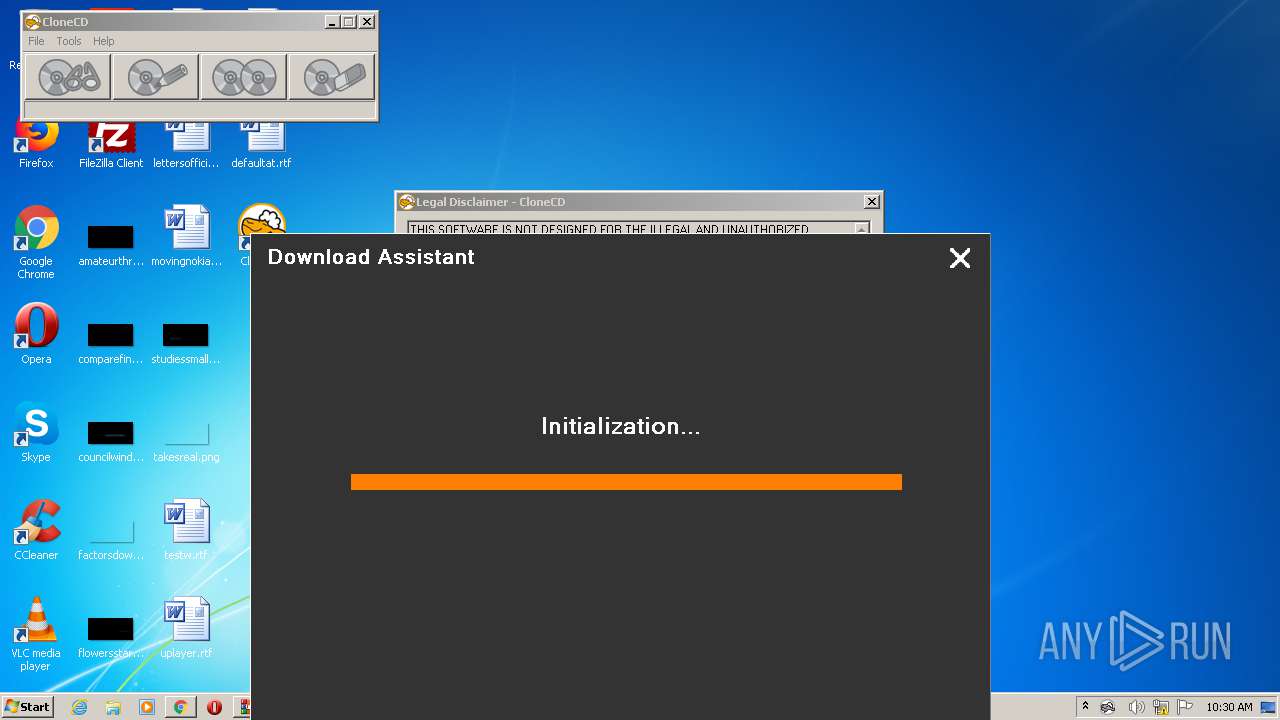The height and width of the screenshot is (720, 1280).
Task: Select the flowersstar... file on the desktop
Action: (111, 636)
